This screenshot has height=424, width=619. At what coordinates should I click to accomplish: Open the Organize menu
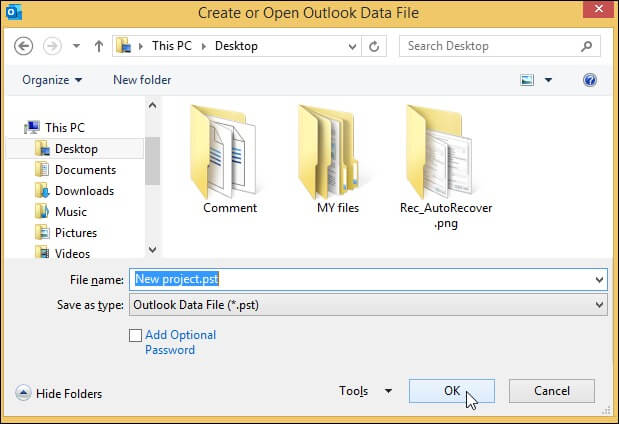tap(52, 80)
